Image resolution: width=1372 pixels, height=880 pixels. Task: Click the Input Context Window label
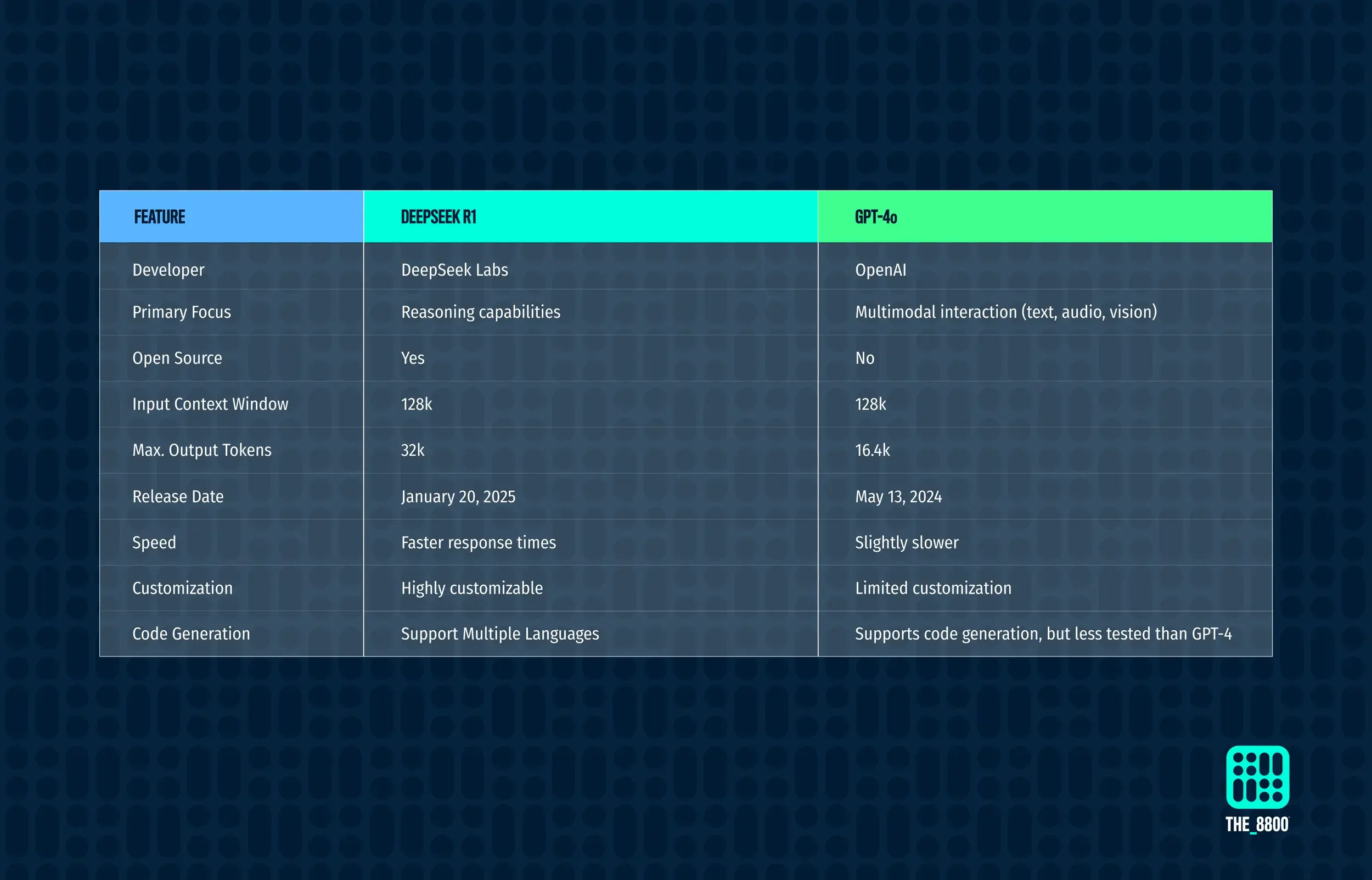coord(210,404)
